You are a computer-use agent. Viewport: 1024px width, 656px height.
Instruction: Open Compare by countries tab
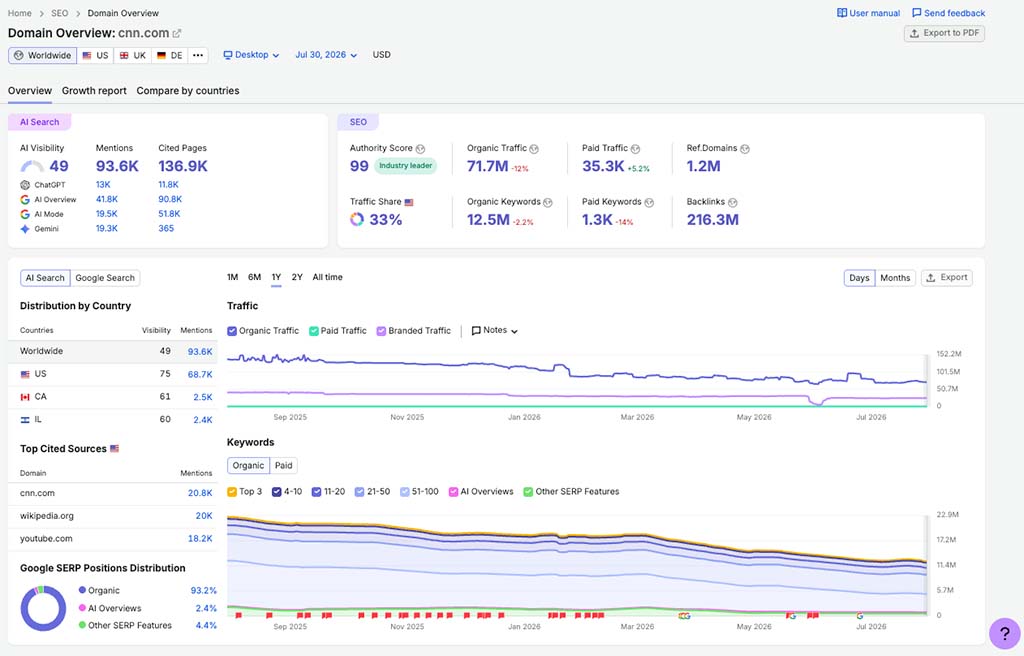188,91
